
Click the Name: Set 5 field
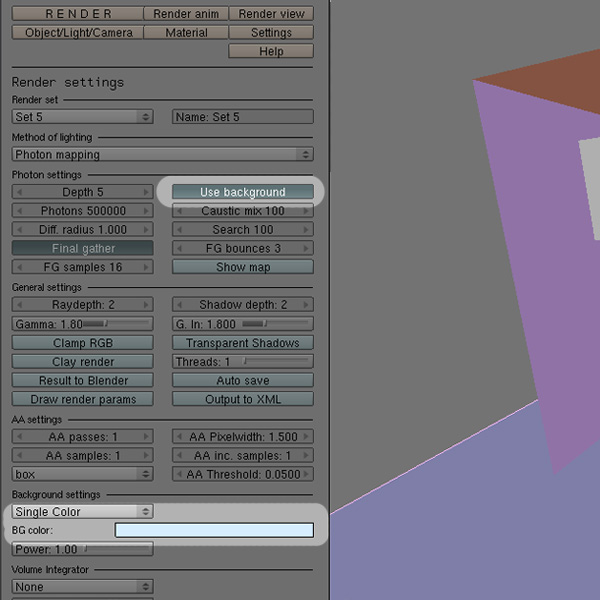(243, 117)
